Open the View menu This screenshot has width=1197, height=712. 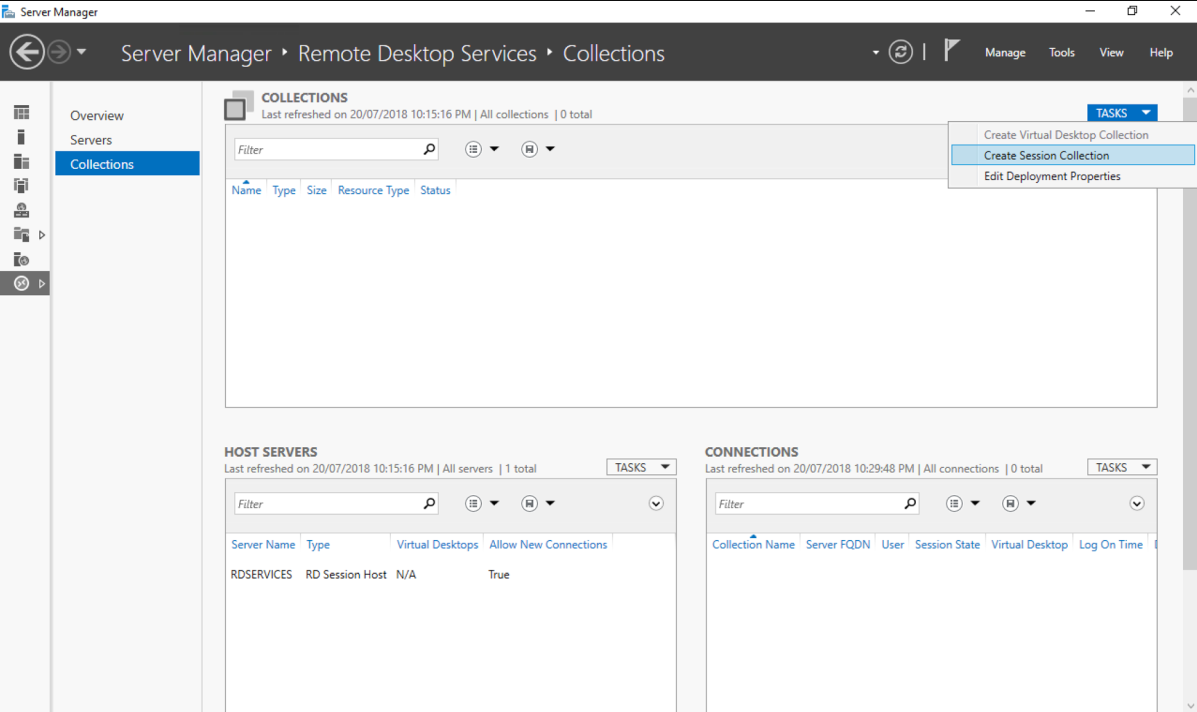point(1111,53)
